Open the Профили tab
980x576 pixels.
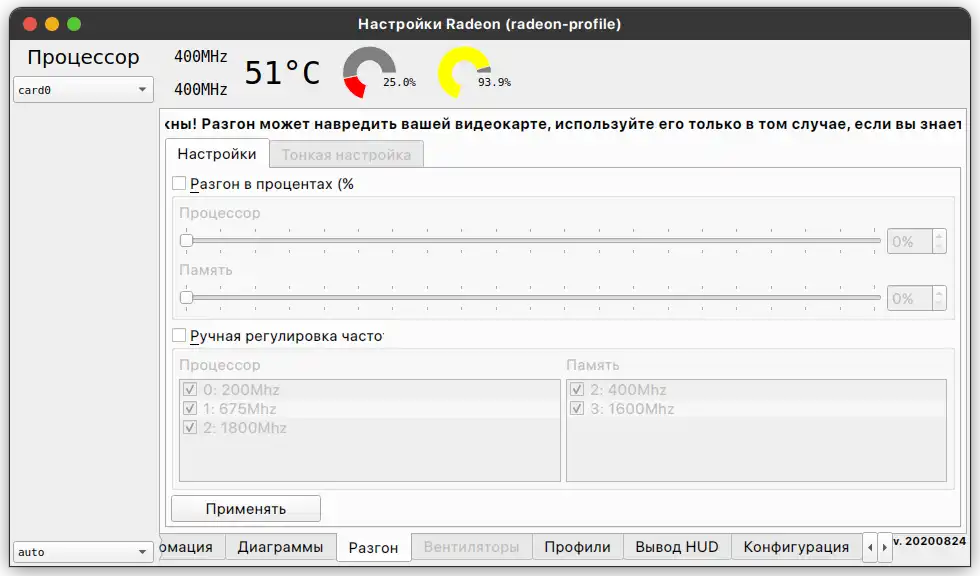coord(577,547)
